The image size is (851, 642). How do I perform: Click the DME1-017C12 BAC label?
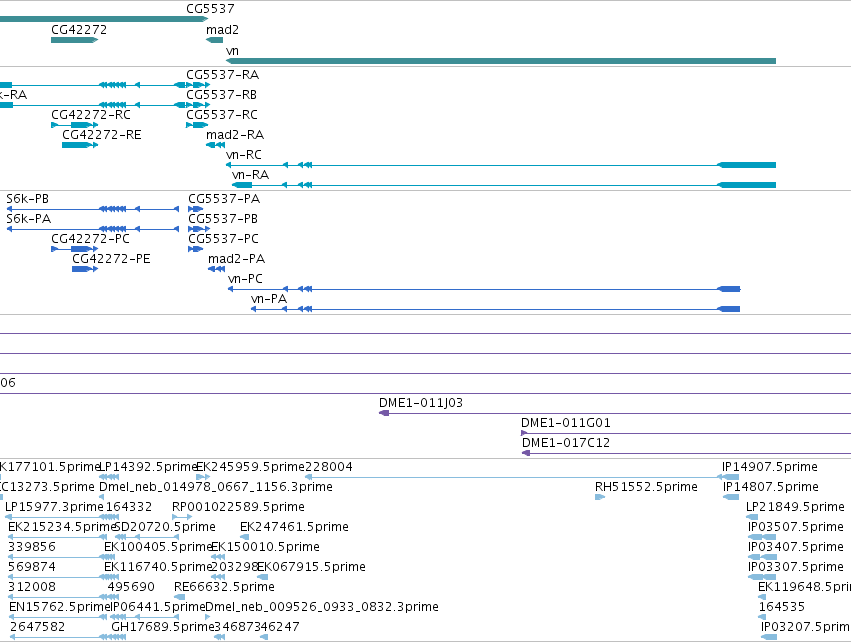566,443
